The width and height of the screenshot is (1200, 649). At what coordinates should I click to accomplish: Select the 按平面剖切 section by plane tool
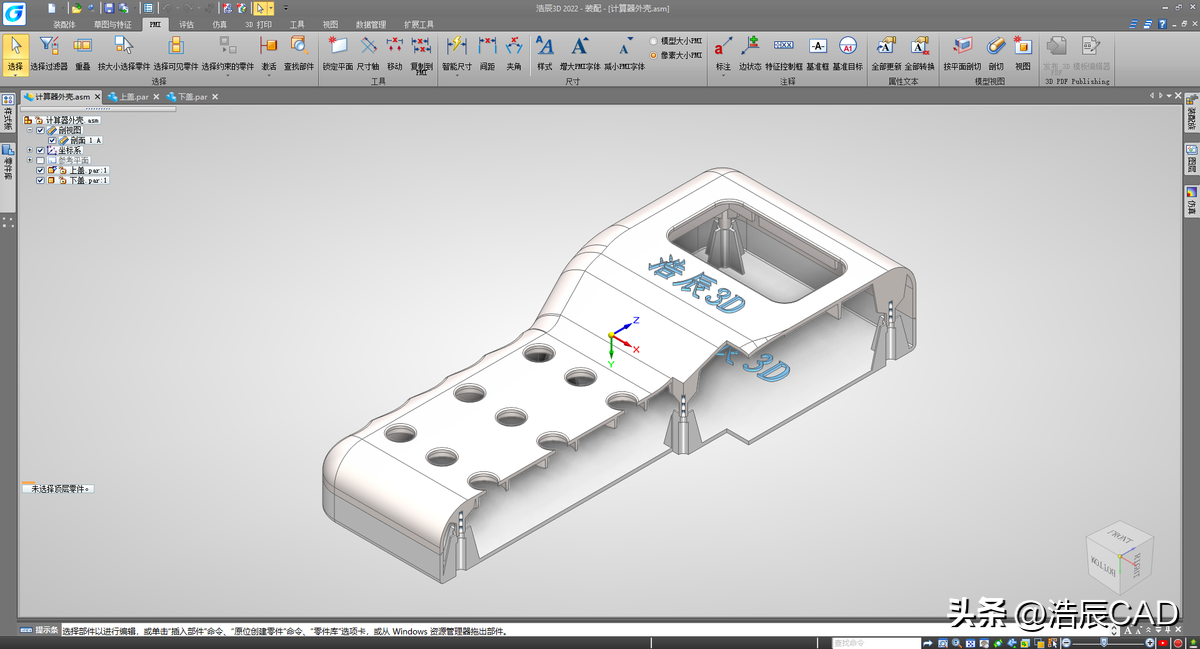[961, 46]
